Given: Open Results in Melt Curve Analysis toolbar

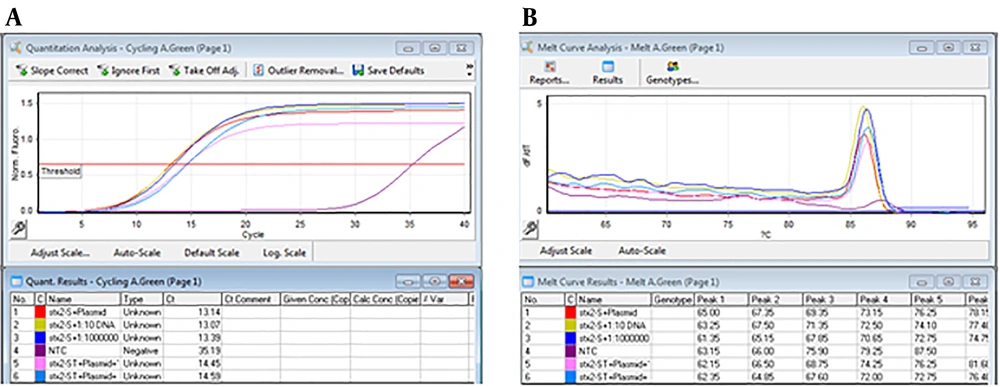Looking at the screenshot, I should click(x=607, y=73).
